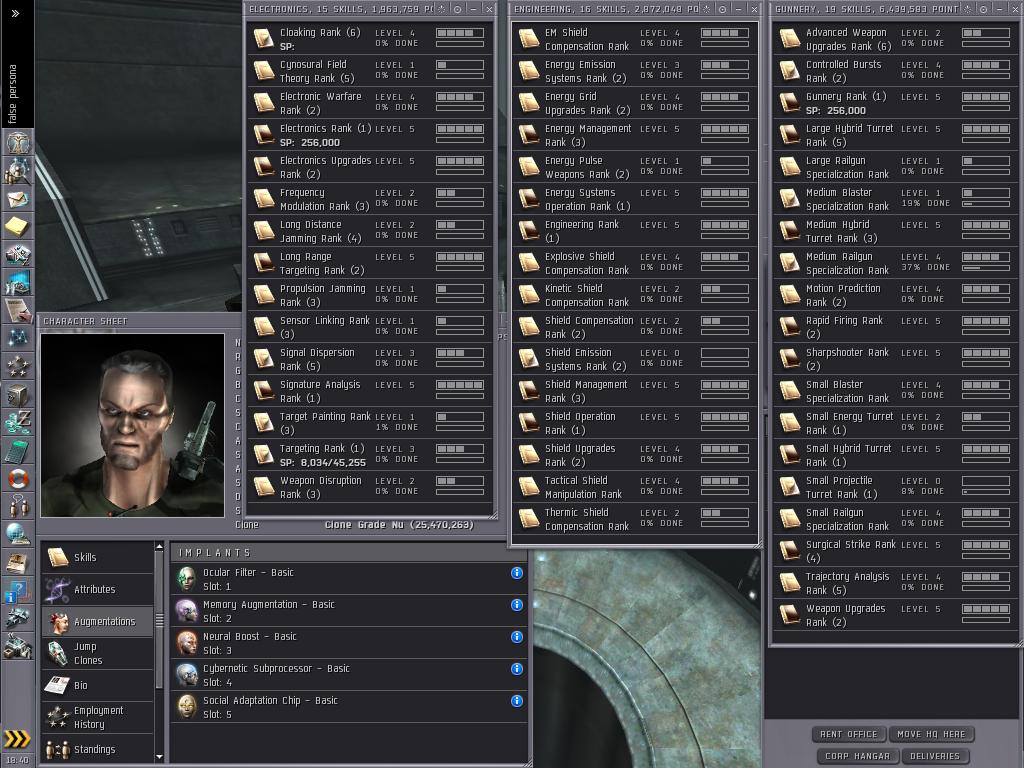Open the Employment History tab
This screenshot has height=768, width=1024.
coord(98,717)
